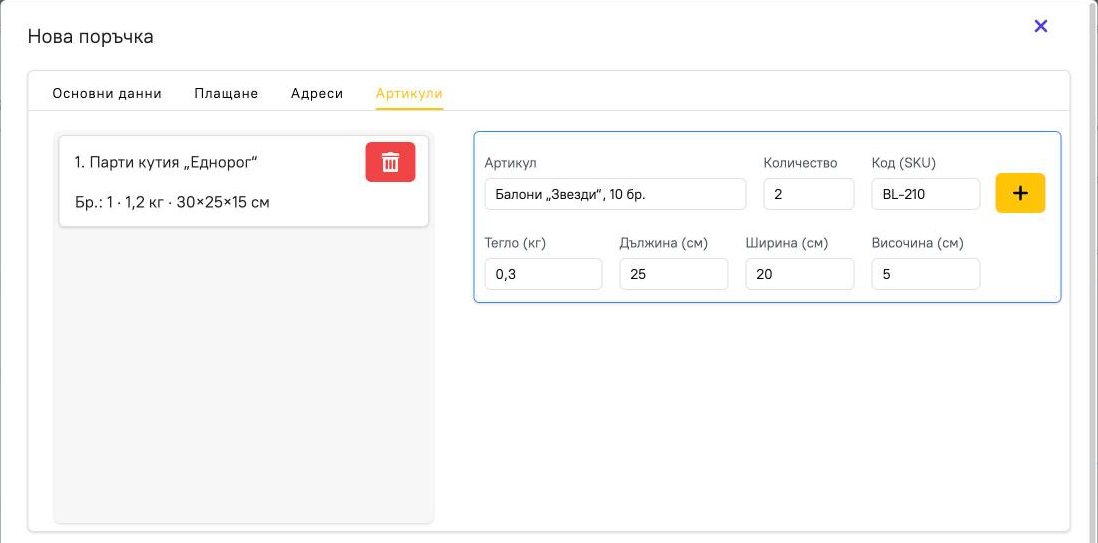Edit the Височина (см) field
1098x543 pixels.
[926, 274]
